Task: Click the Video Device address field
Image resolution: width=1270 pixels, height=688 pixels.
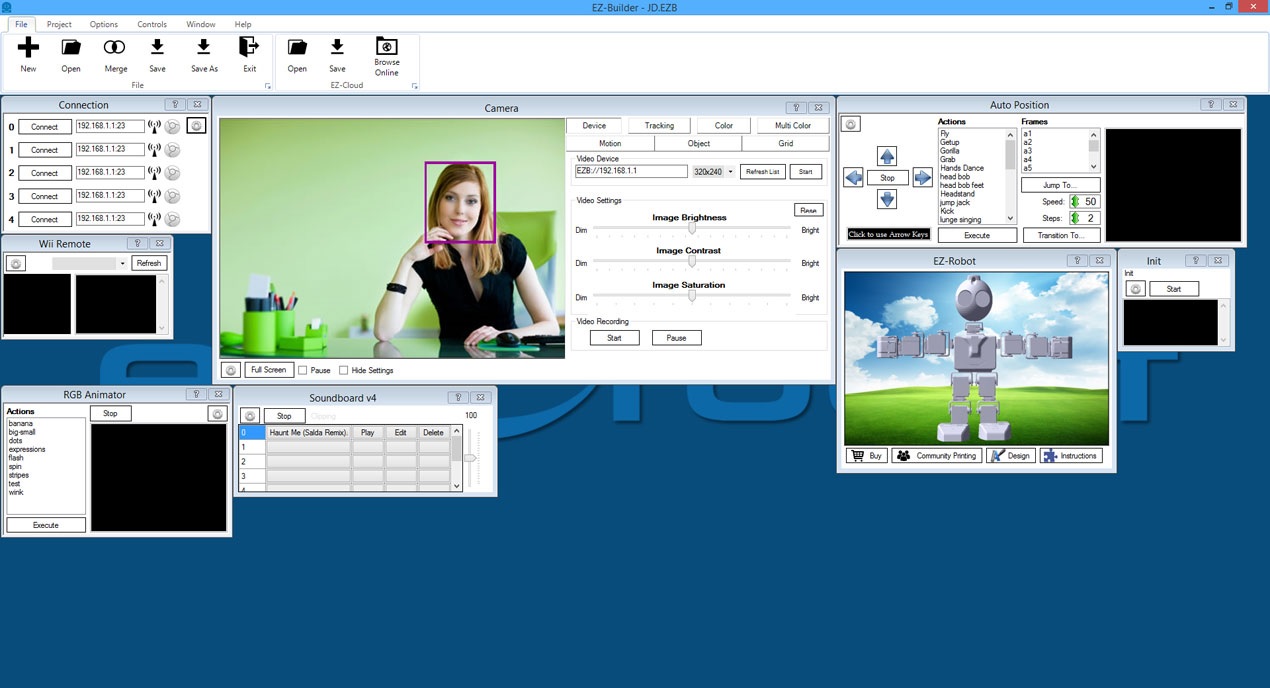Action: tap(630, 171)
